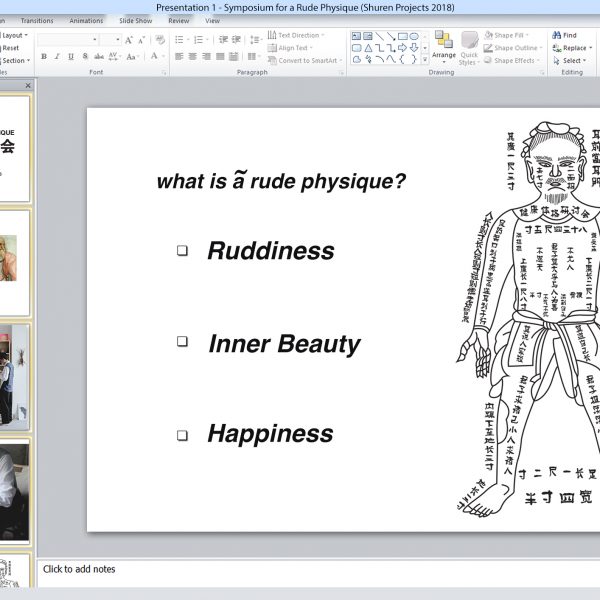Click the Reset slide button
This screenshot has height=600, width=600.
pyautogui.click(x=10, y=48)
